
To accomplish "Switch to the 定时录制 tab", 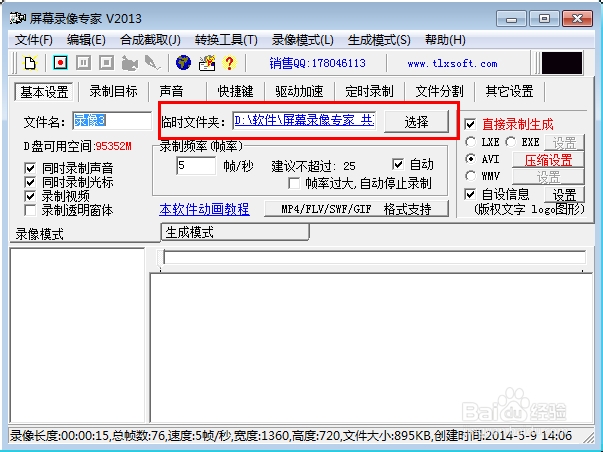I will 369,92.
